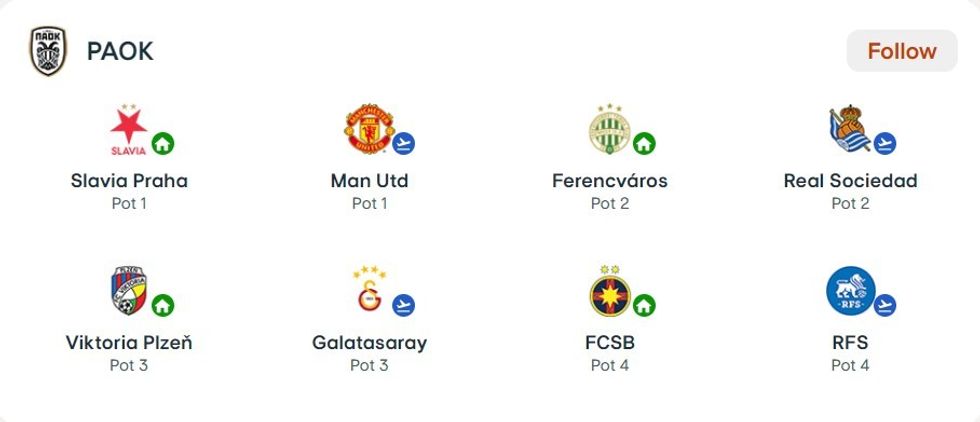Click the Viktoria Plzeň team name
This screenshot has height=422, width=980.
click(x=129, y=343)
